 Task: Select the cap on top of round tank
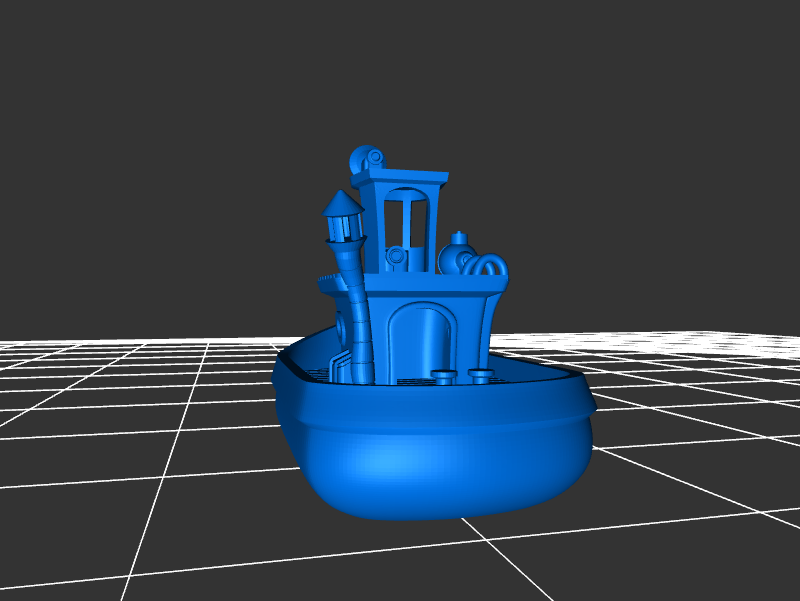point(459,237)
